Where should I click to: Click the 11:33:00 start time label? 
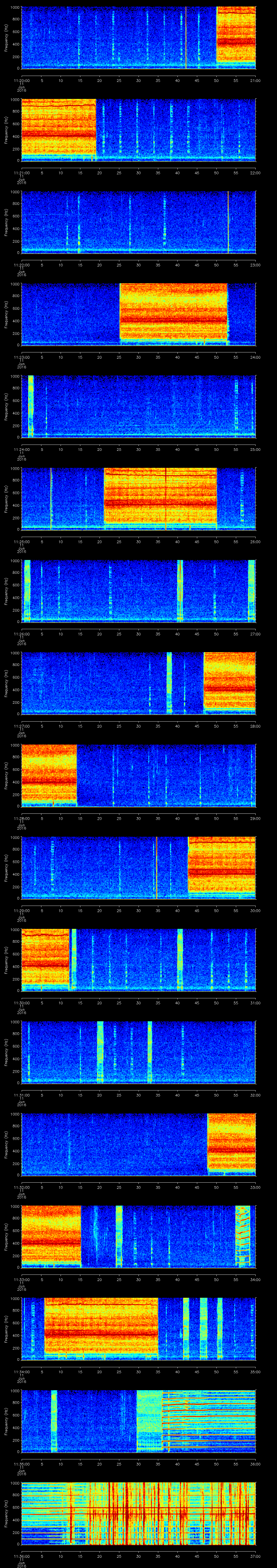point(21,1279)
